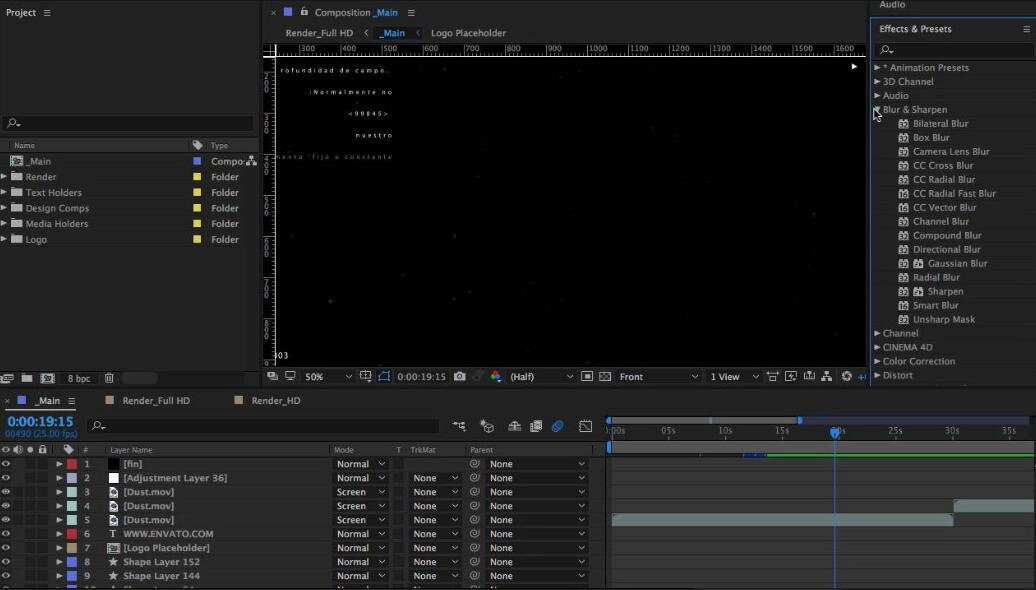Create a new folder in Project panel

point(27,378)
